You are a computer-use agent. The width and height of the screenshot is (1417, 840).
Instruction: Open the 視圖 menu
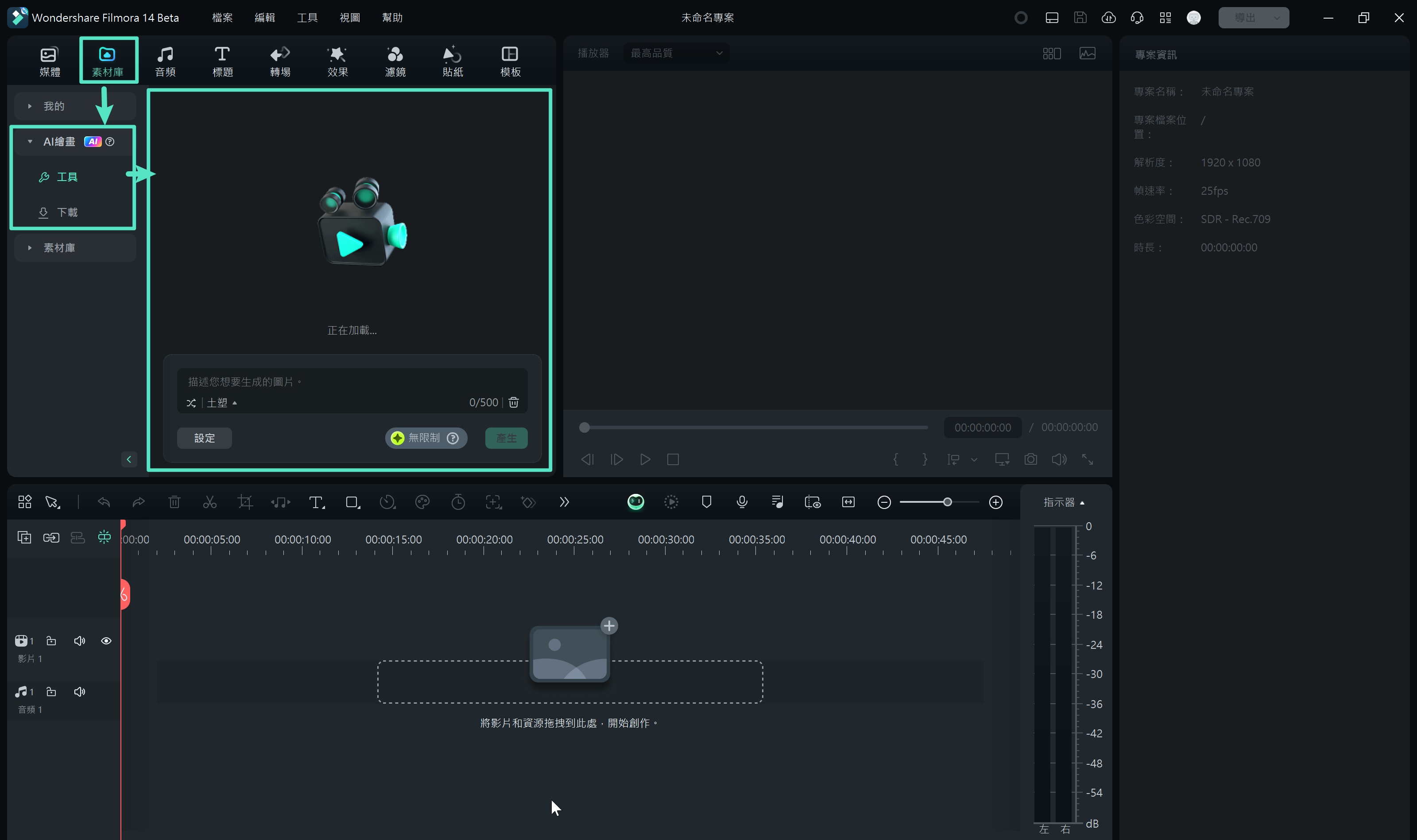click(x=349, y=18)
